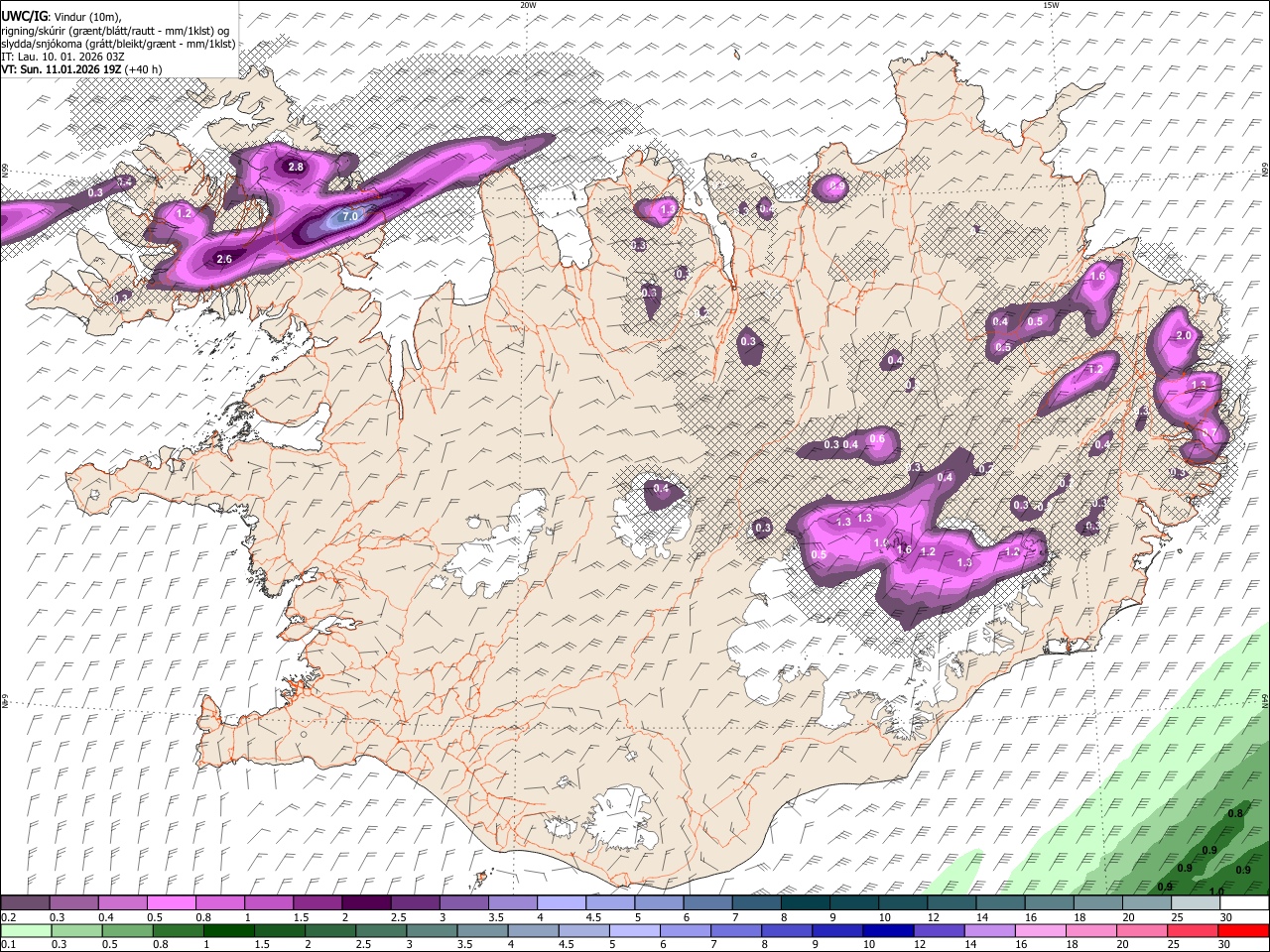Select the 0.2 snow scale swatch
The width and height of the screenshot is (1270, 952).
tap(25, 903)
